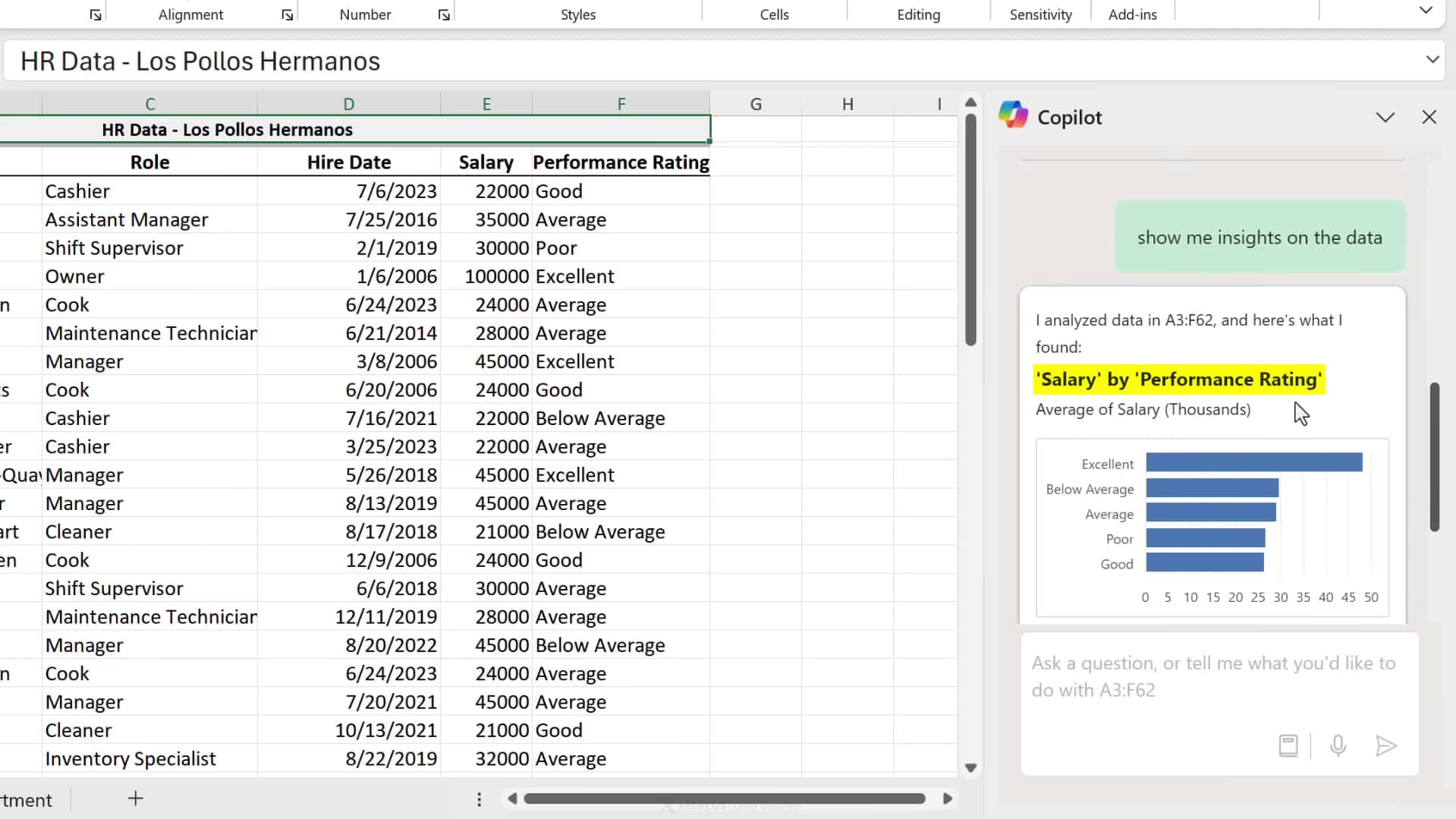Open the Number format dialog launcher
This screenshot has height=819, width=1456.
[x=445, y=15]
